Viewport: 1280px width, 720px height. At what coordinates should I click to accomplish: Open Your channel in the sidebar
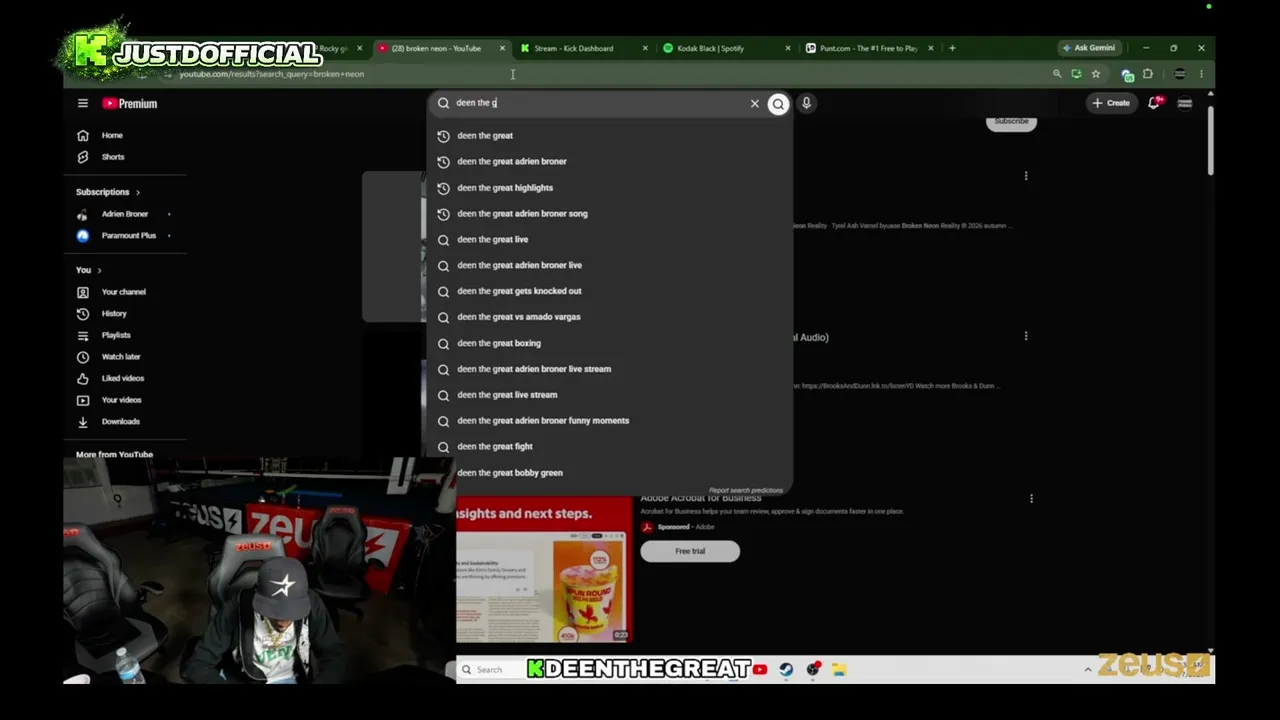coord(123,292)
